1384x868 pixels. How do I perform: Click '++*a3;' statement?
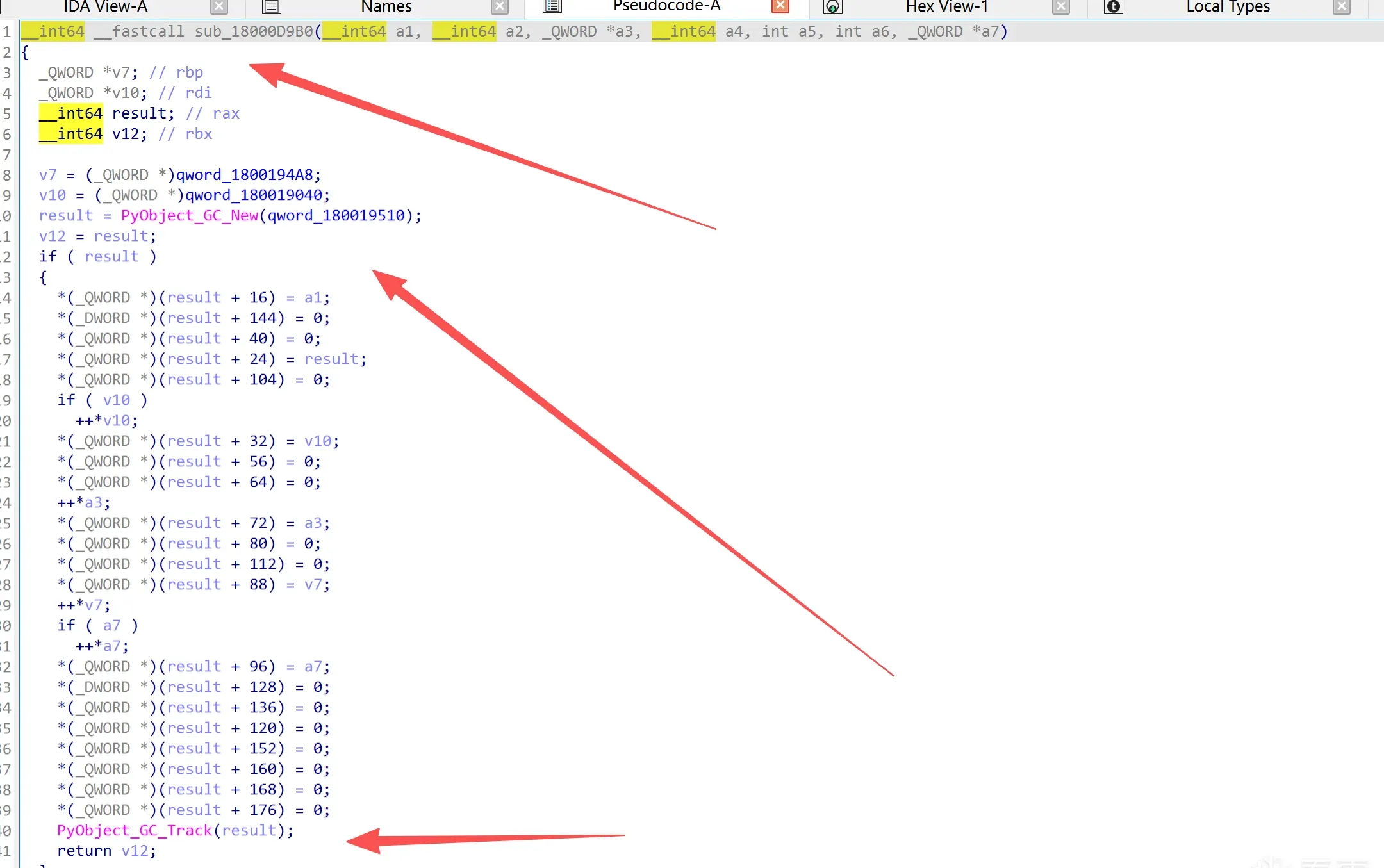84,503
